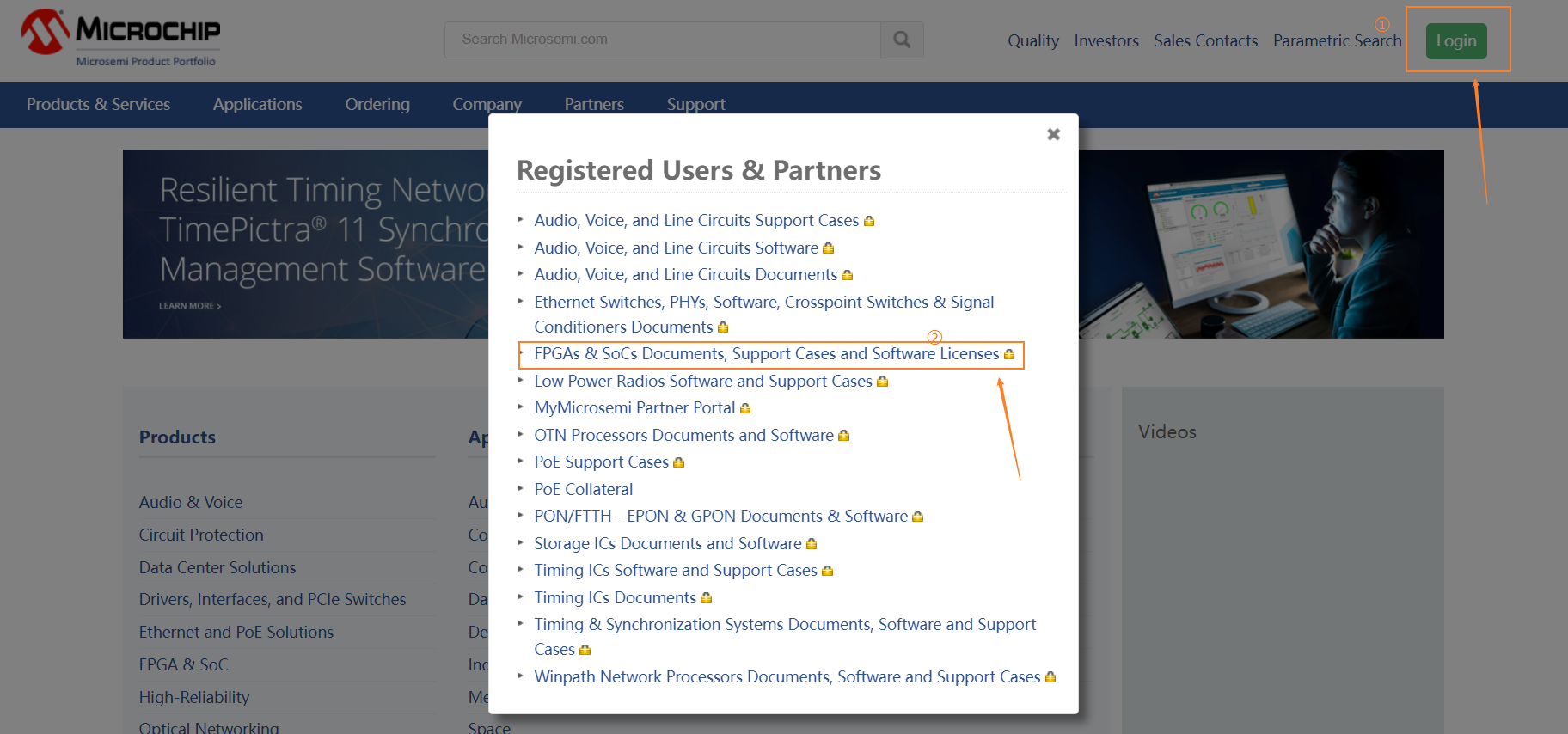
Task: Open Data Center Solutions product link
Action: point(217,567)
